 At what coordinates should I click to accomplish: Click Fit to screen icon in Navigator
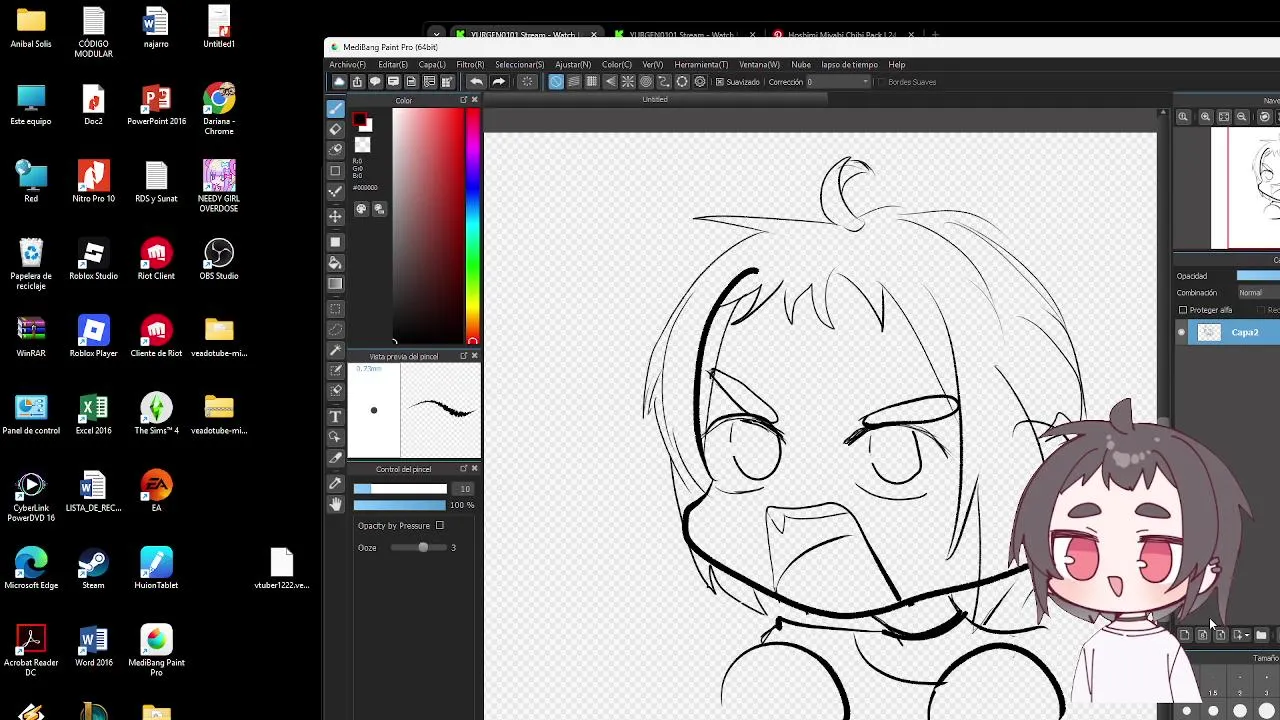1224,117
